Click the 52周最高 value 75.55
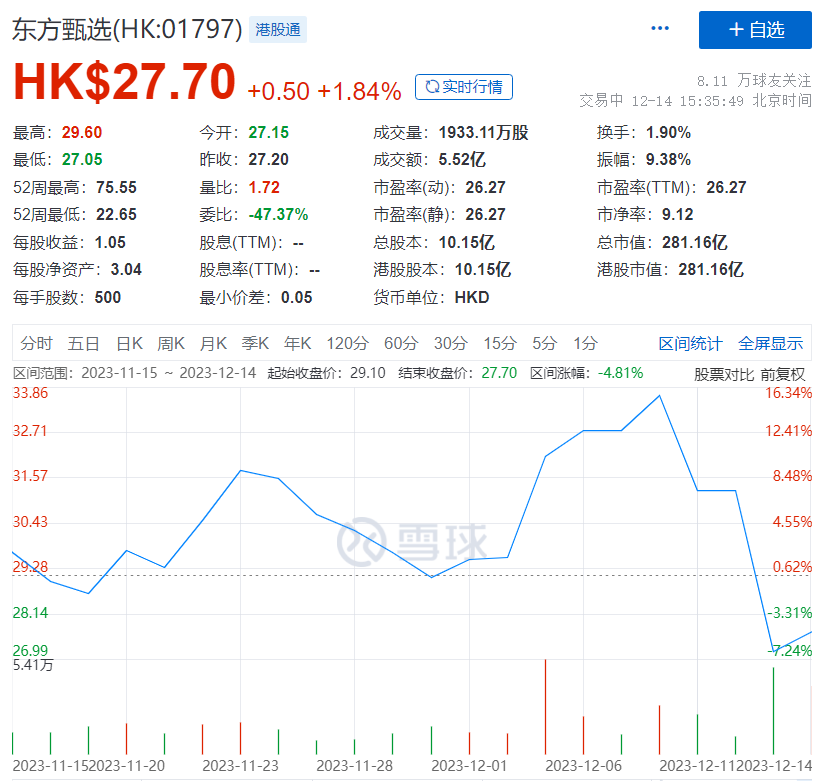830x781 pixels. pos(116,187)
